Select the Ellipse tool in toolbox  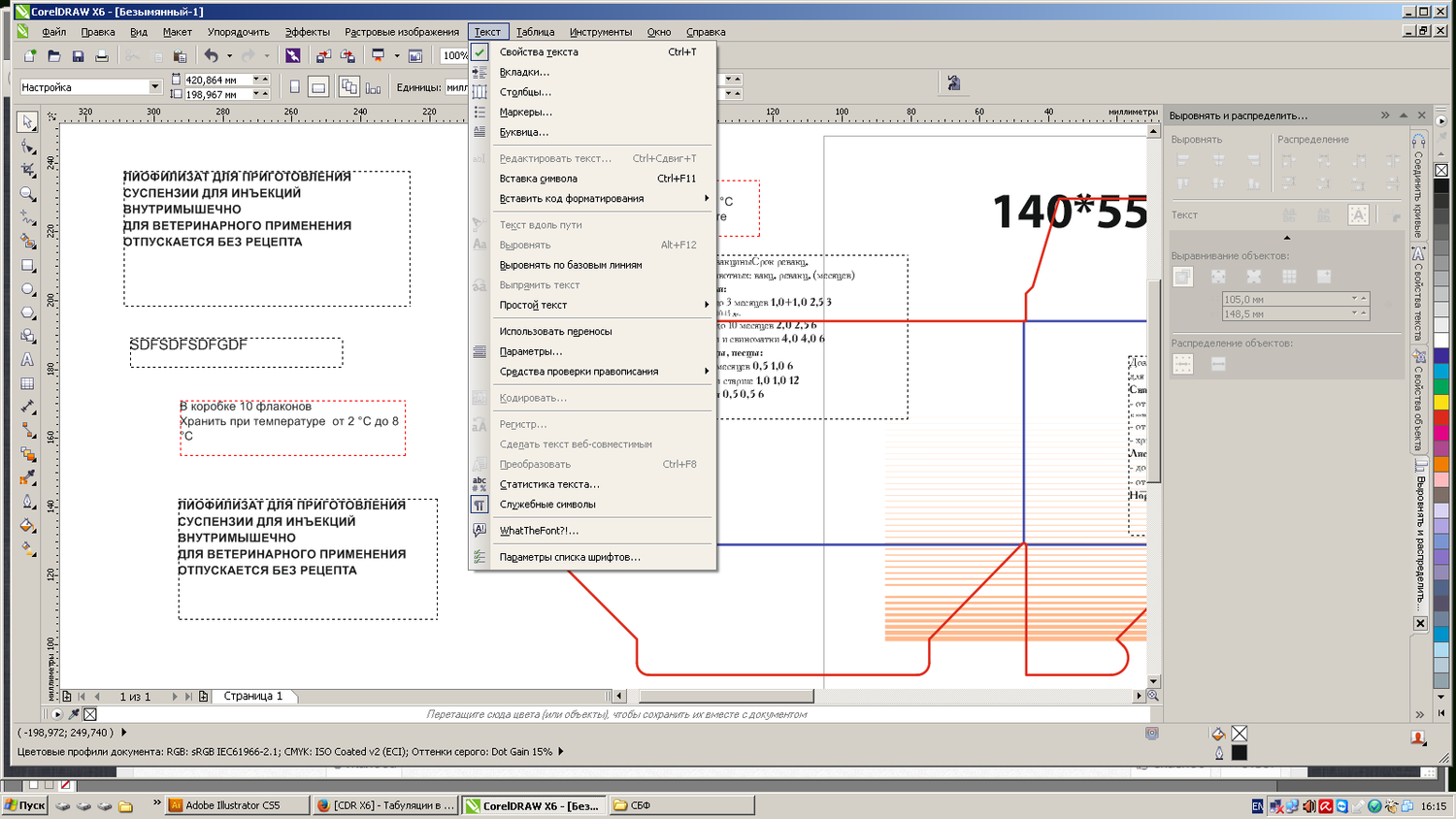click(27, 289)
